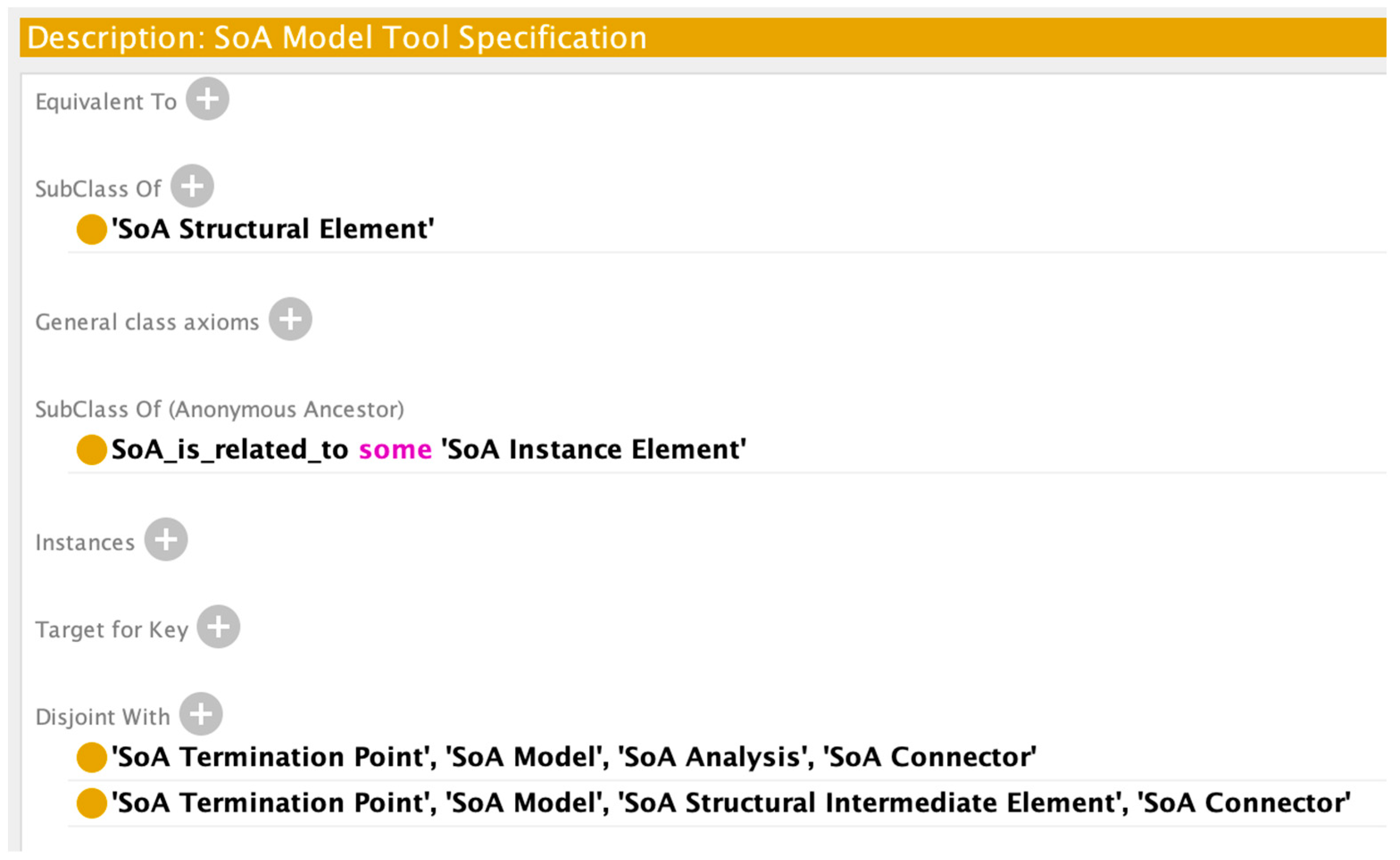Add a Target for Key entry
Screen dimensions: 1400x860
[218, 627]
